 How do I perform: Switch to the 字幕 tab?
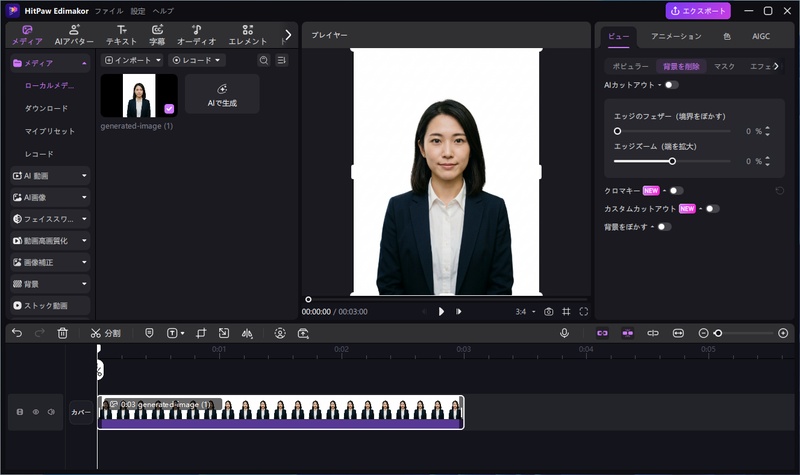tap(157, 35)
